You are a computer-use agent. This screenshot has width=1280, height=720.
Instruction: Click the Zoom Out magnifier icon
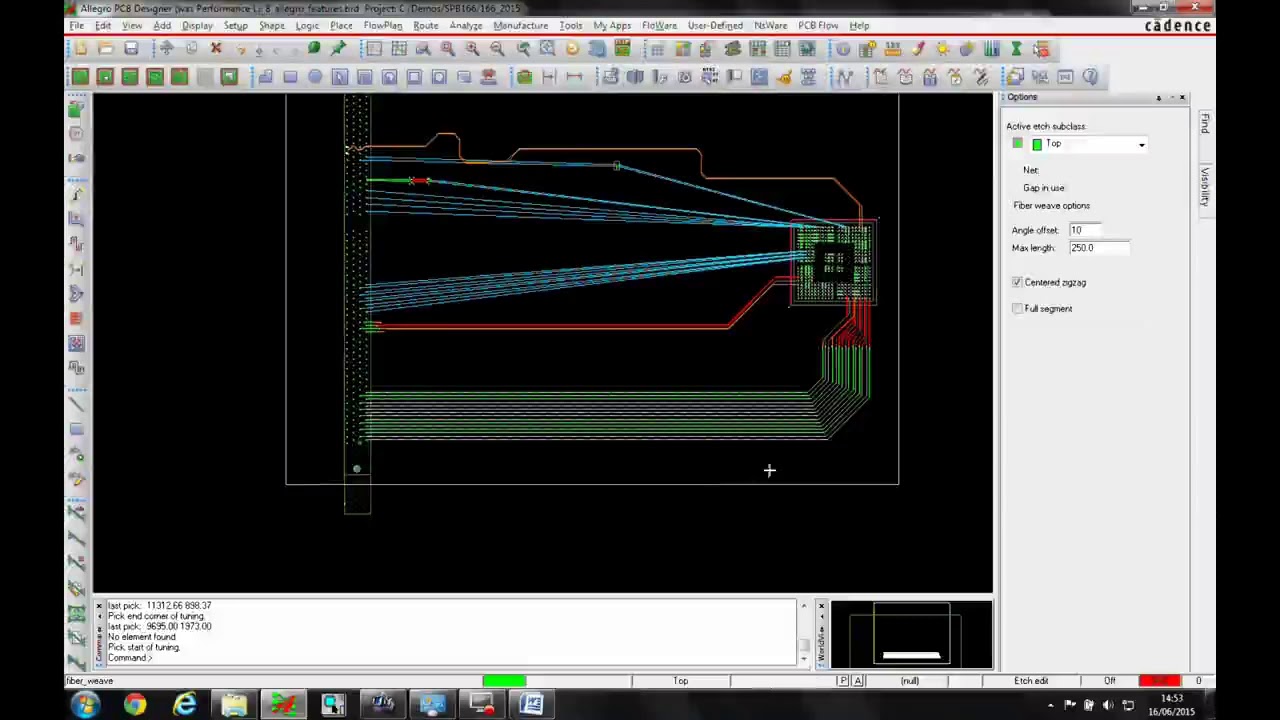(497, 49)
